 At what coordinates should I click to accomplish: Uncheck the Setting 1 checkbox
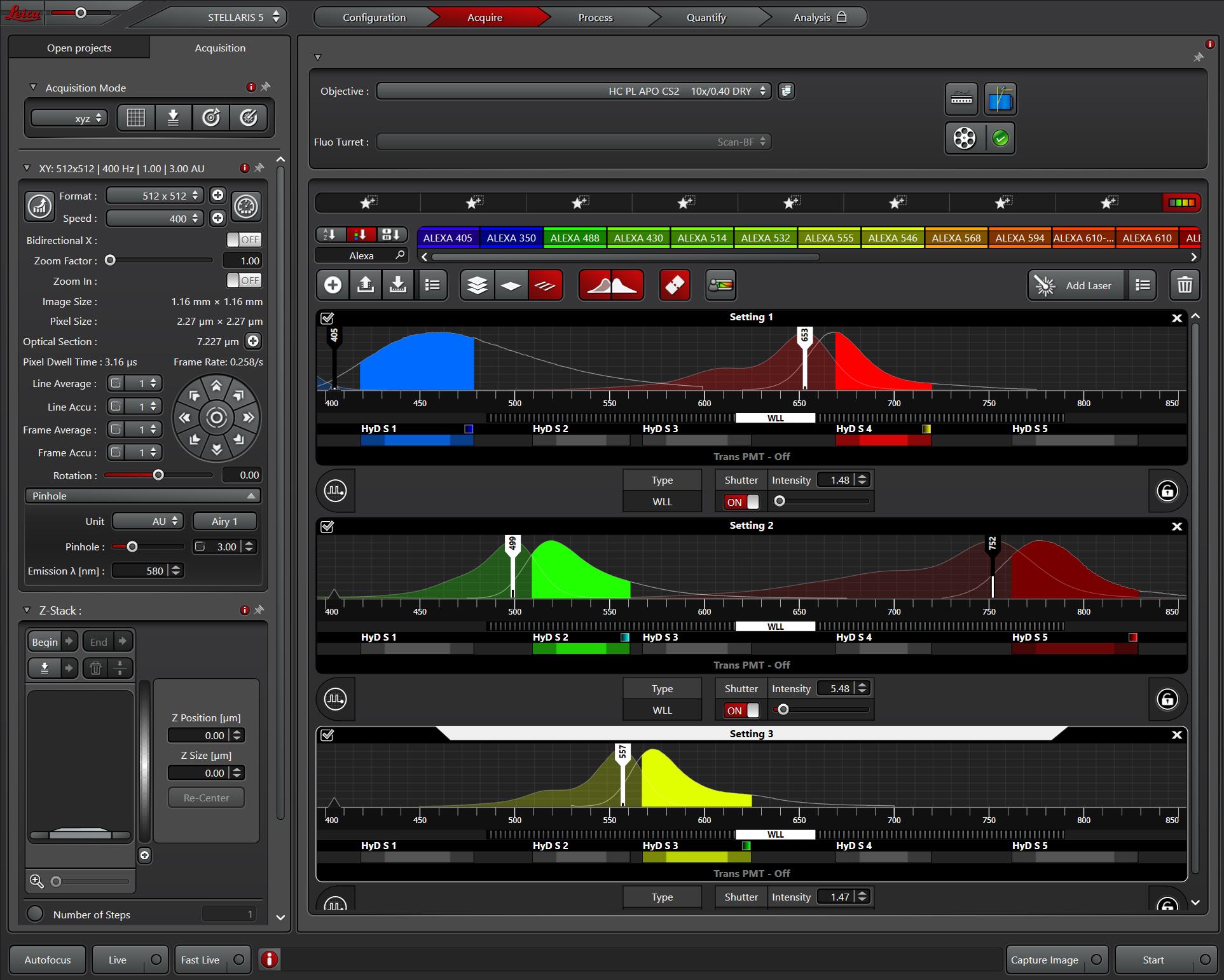click(x=327, y=318)
